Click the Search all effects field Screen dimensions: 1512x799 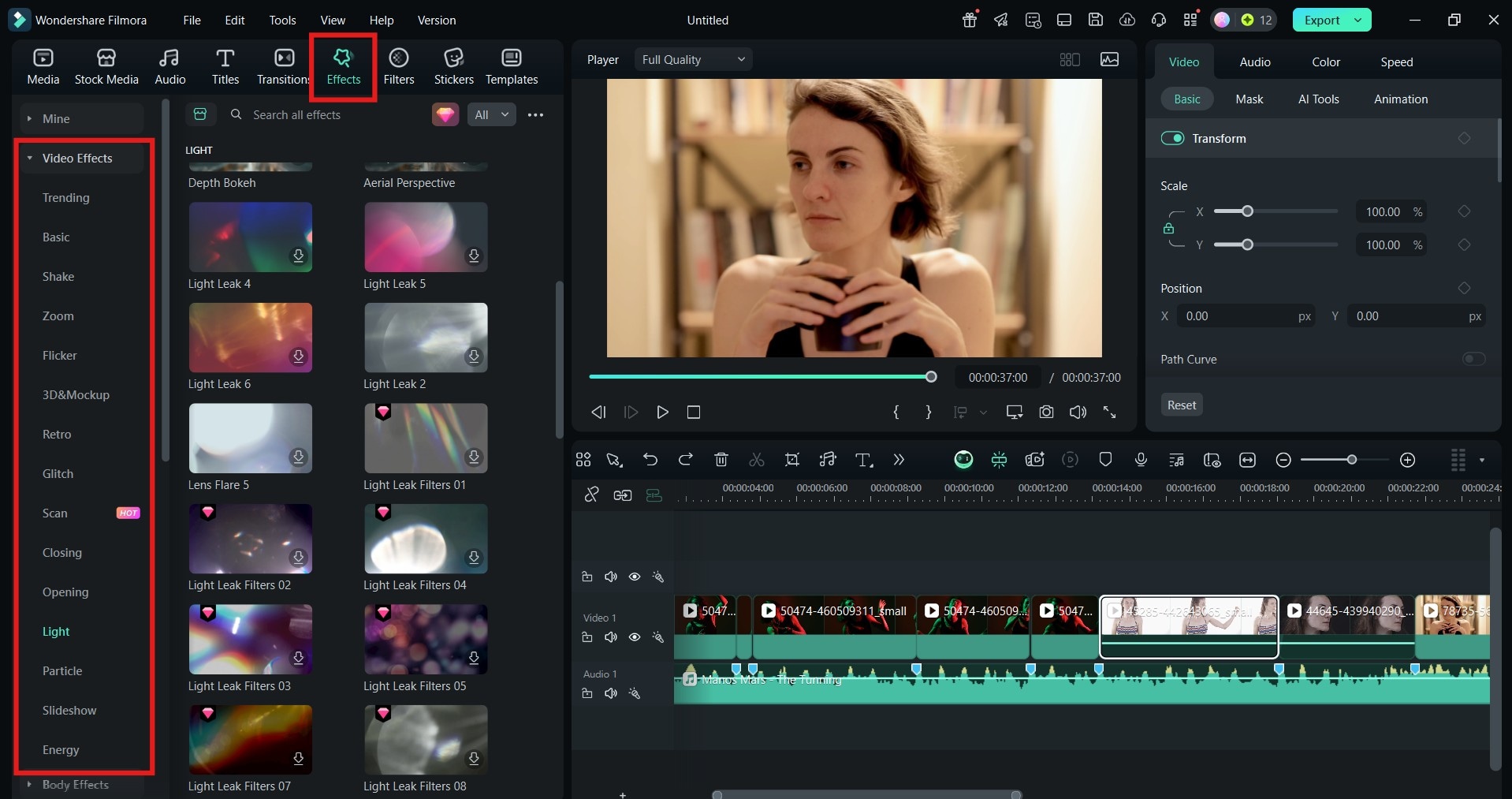pos(324,114)
